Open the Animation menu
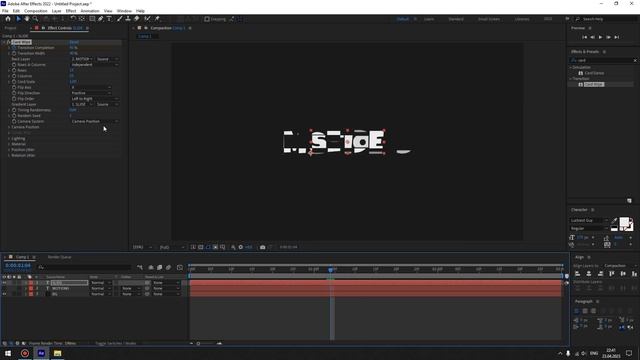This screenshot has width=640, height=360. pyautogui.click(x=90, y=11)
